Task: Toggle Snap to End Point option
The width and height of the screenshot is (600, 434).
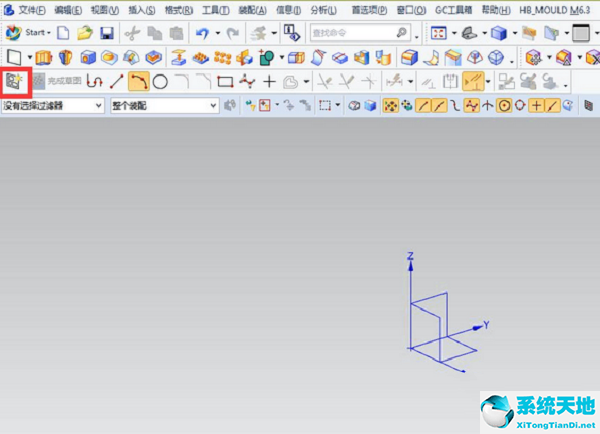Action: coord(423,105)
